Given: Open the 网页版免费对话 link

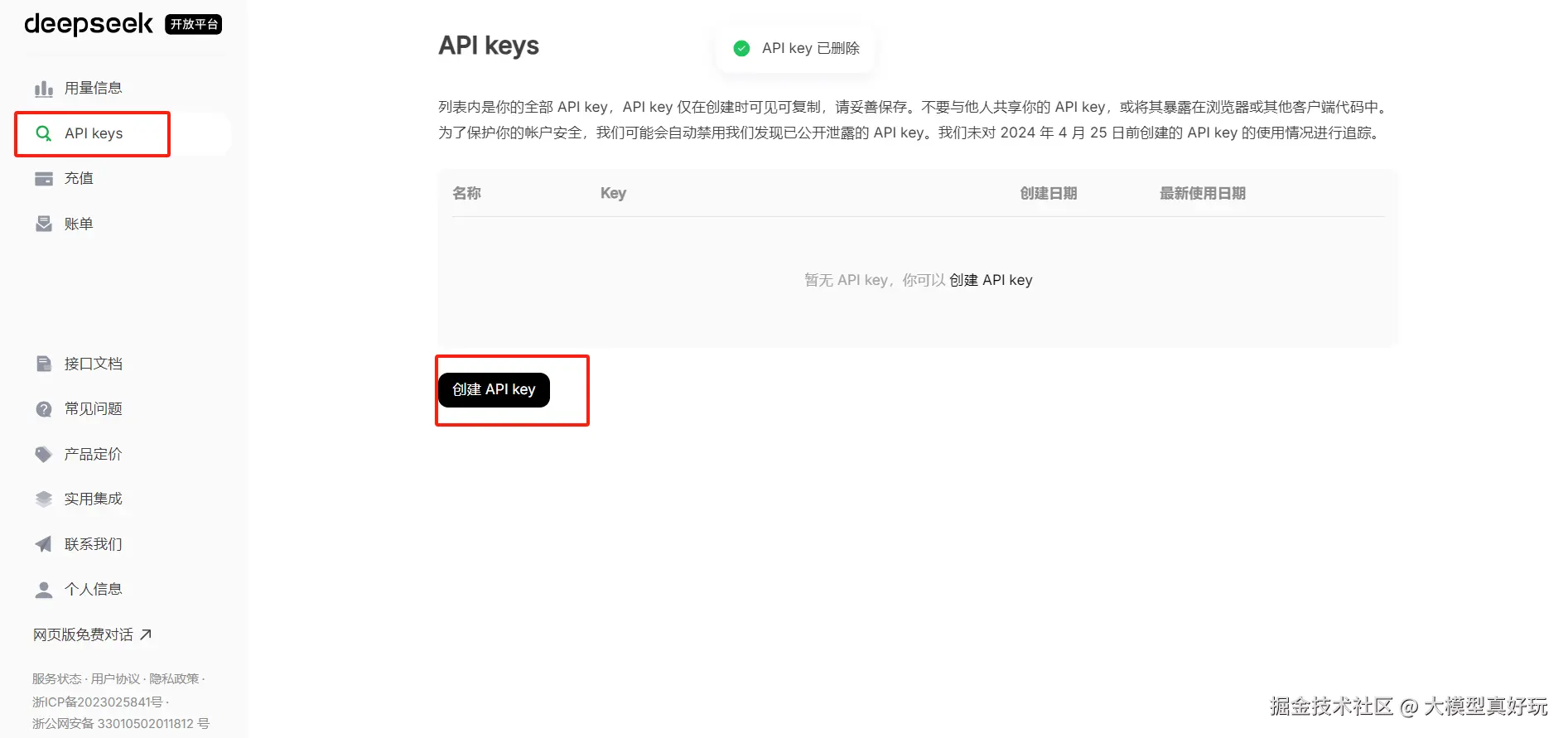Looking at the screenshot, I should [92, 634].
